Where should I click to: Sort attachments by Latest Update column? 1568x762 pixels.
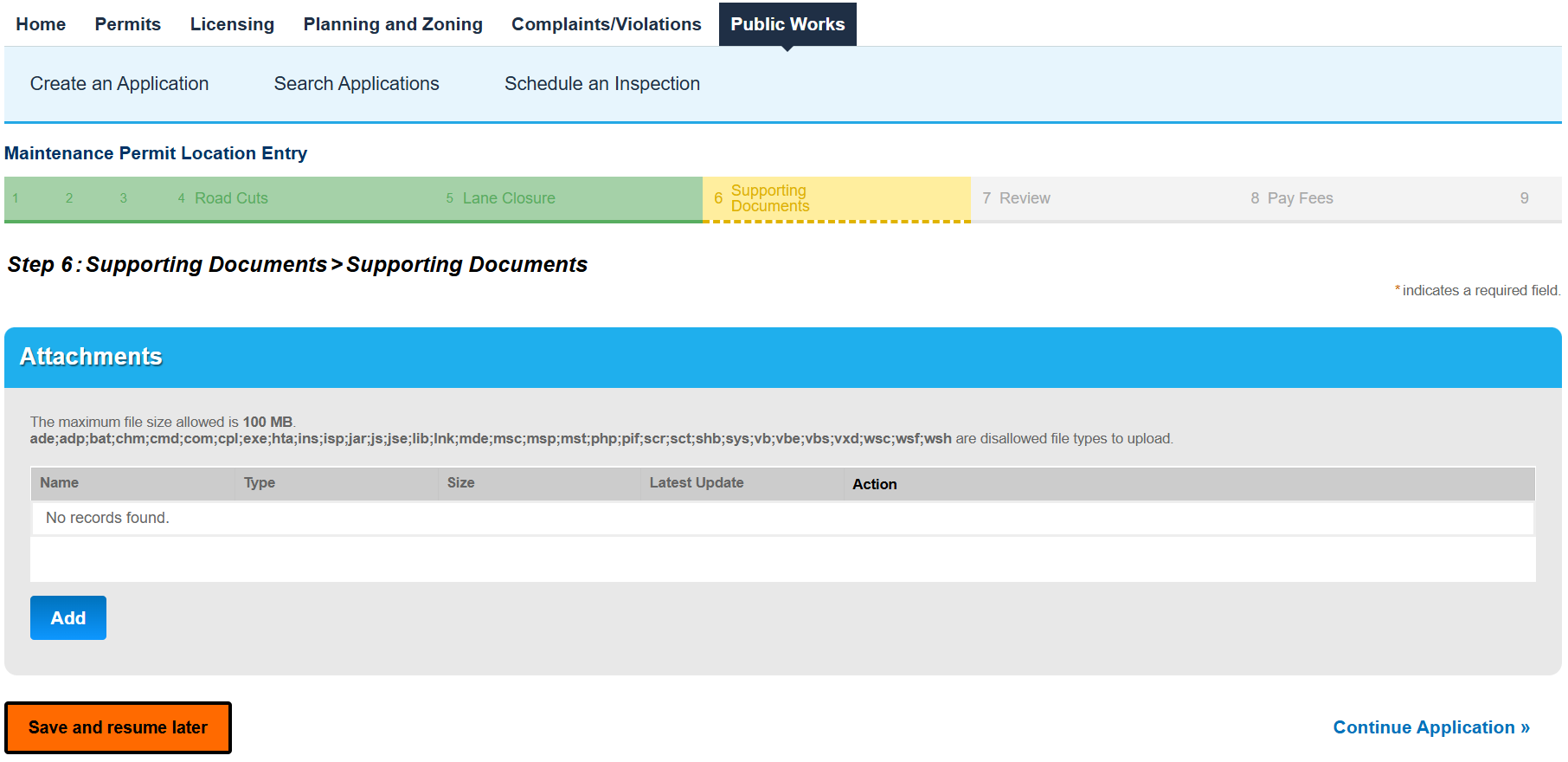(x=697, y=483)
